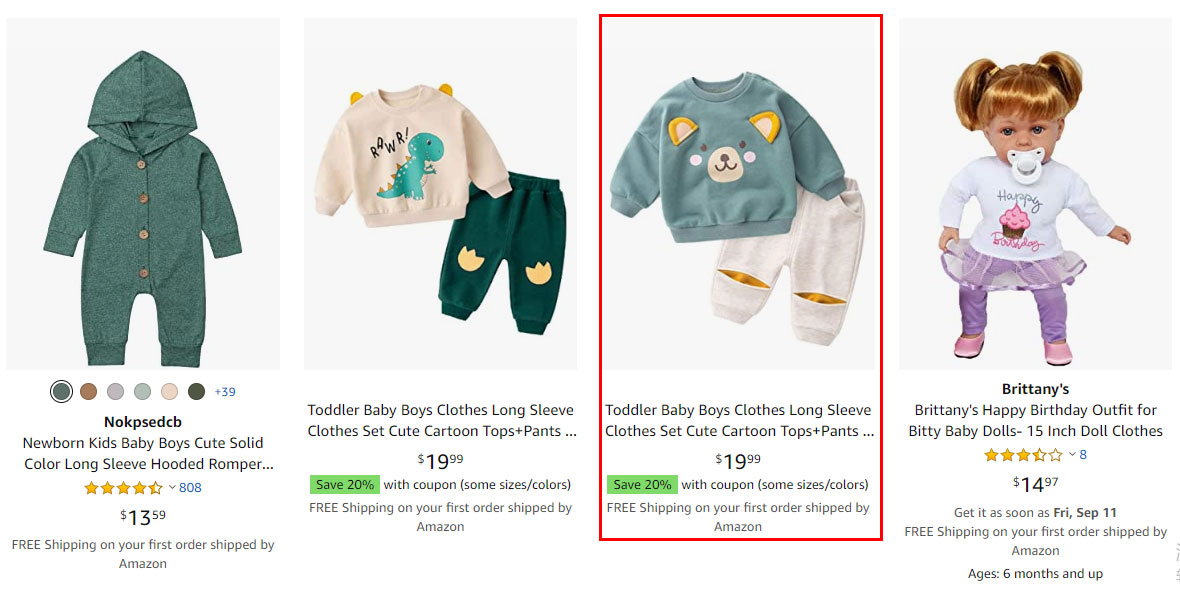Screen dimensions: 1180x598
Task: Expand rating dropdown arrow beside 8 reviews
Action: click(1072, 455)
